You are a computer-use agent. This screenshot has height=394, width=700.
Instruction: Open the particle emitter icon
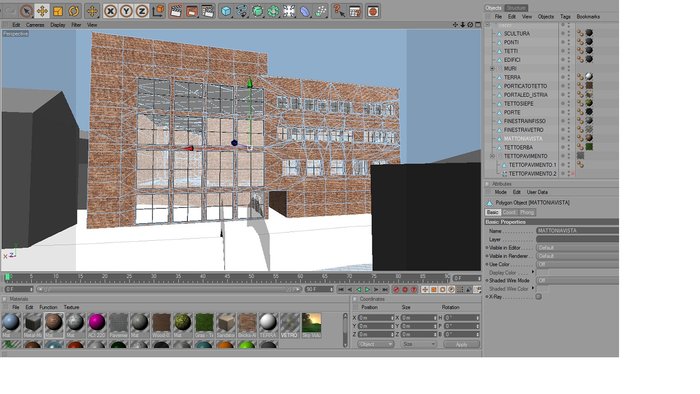click(x=321, y=11)
